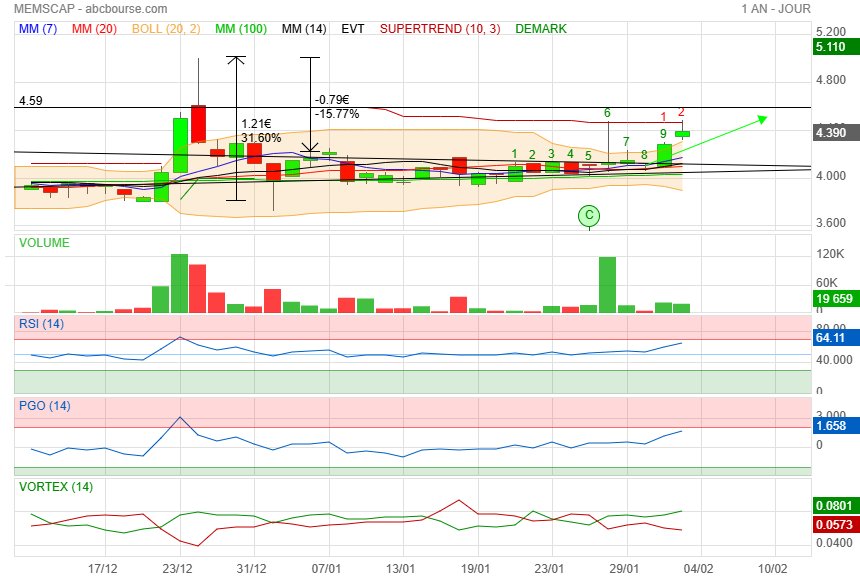Click the tallest green volume bar on 23/12
860x579 pixels.
tap(179, 283)
